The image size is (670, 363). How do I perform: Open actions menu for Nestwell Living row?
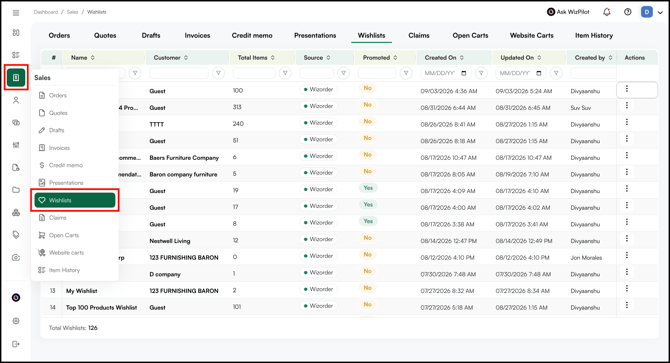[x=627, y=239]
